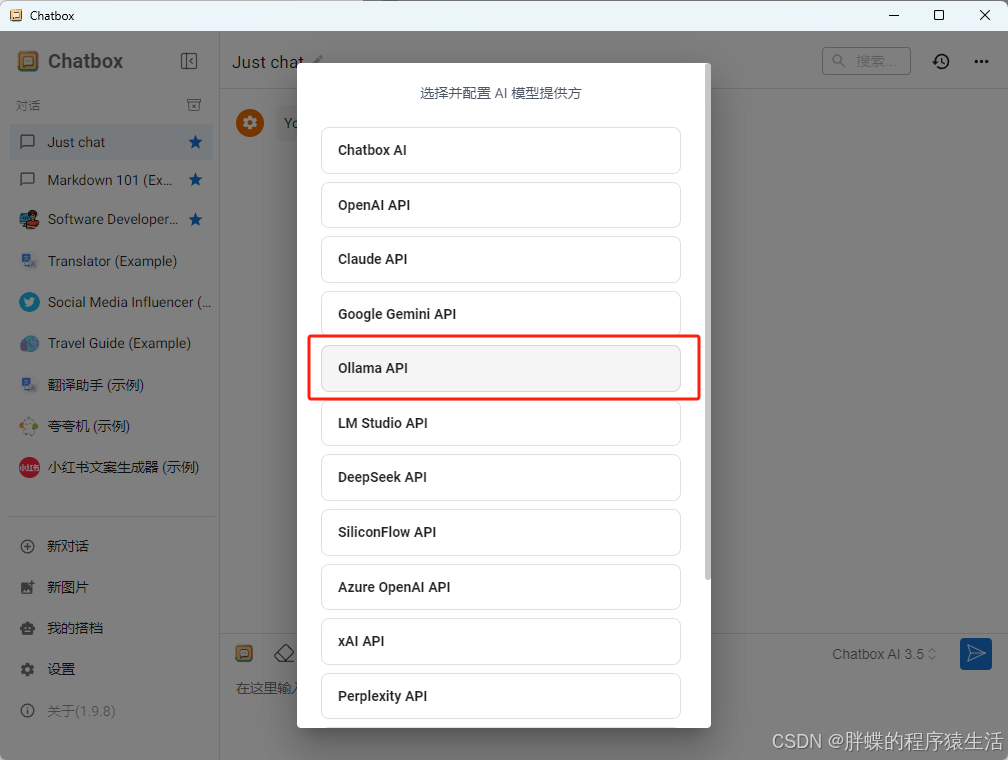Open Social Media Influencer conversation
Image resolution: width=1008 pixels, height=760 pixels.
[111, 302]
